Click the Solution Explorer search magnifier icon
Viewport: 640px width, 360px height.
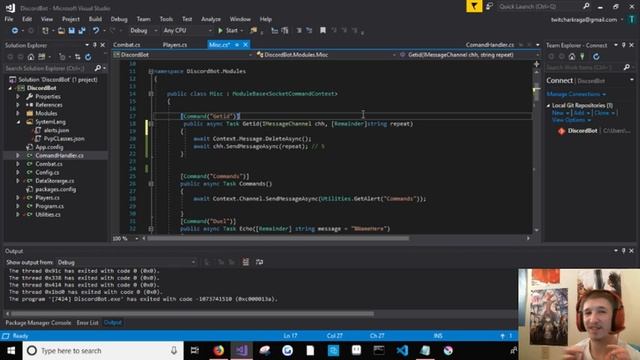coord(98,68)
